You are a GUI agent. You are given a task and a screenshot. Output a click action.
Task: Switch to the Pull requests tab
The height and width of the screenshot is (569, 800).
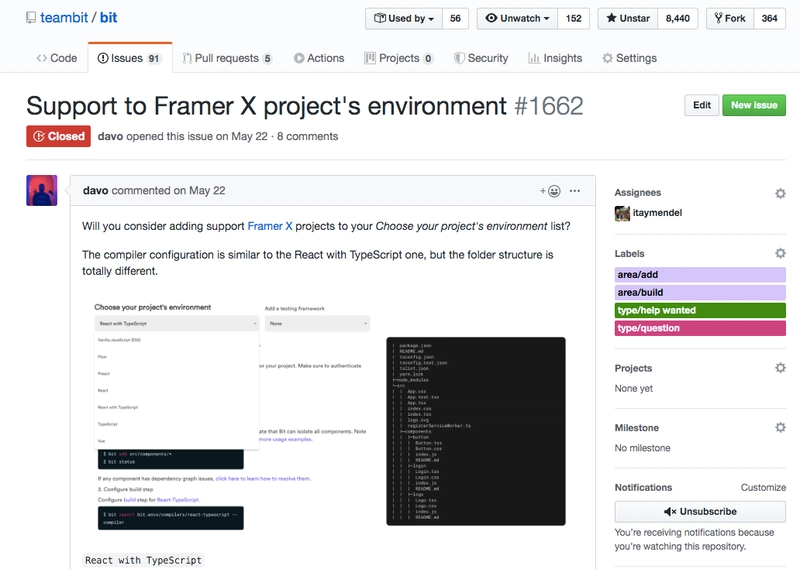click(x=226, y=58)
